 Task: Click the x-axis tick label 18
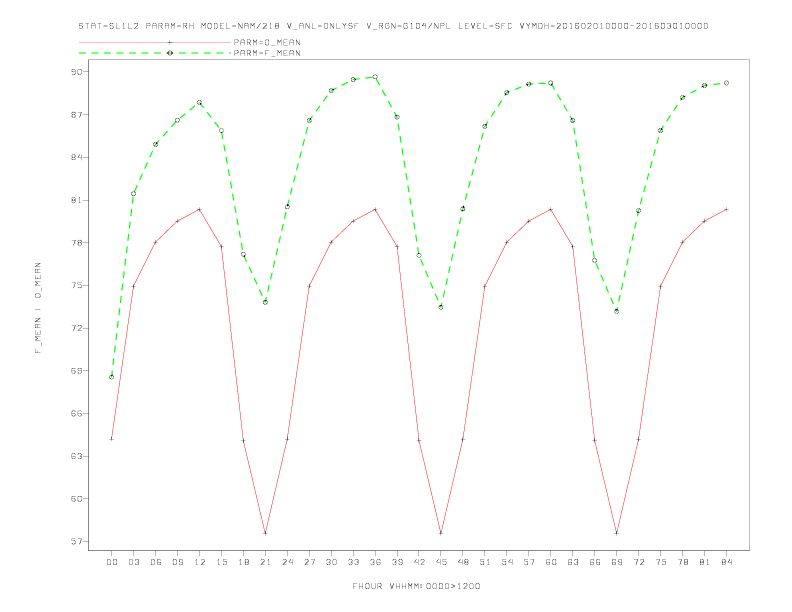(243, 562)
